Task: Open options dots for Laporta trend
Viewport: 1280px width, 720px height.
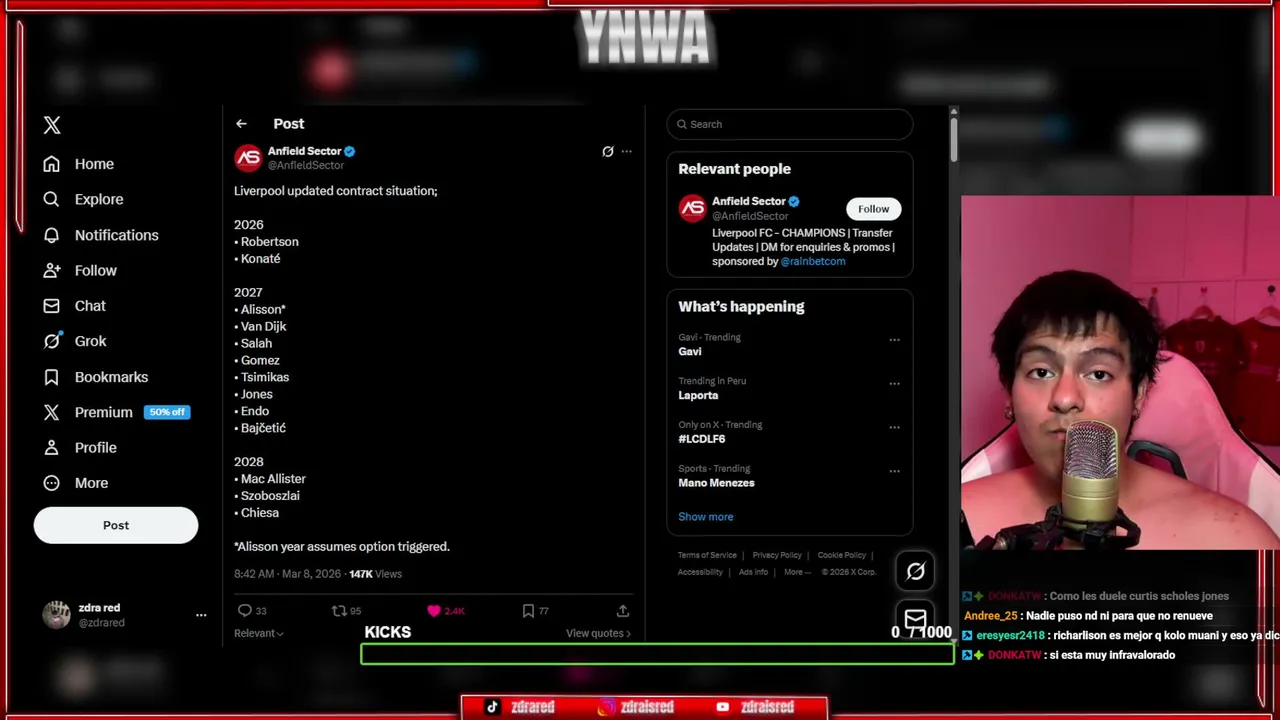Action: point(895,384)
